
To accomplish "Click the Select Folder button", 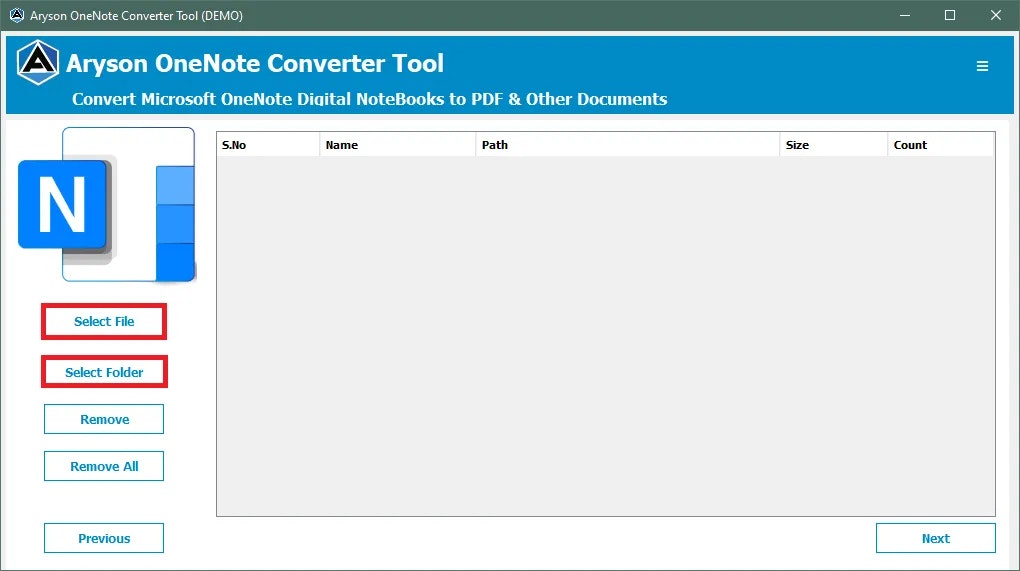I will click(x=104, y=372).
